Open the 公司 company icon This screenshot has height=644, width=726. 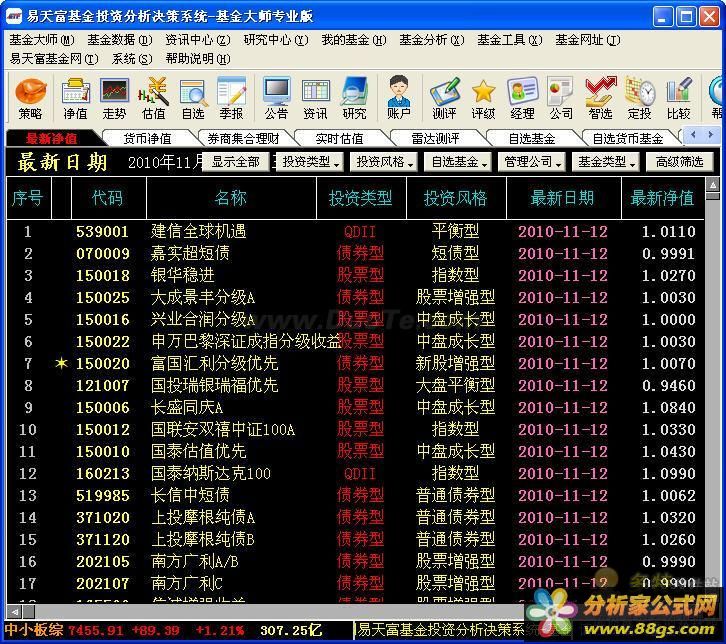click(561, 97)
